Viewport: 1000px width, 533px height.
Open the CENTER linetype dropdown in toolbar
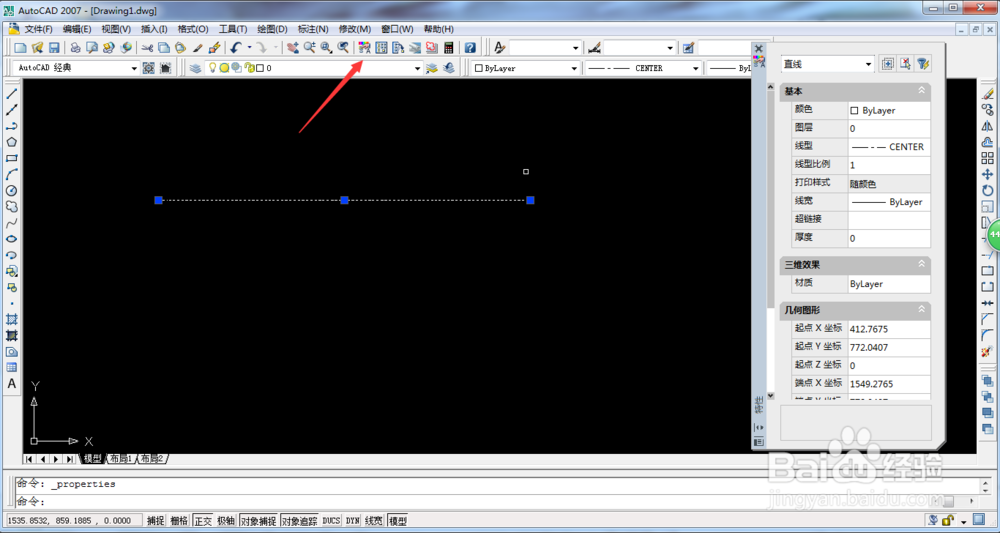coord(695,68)
